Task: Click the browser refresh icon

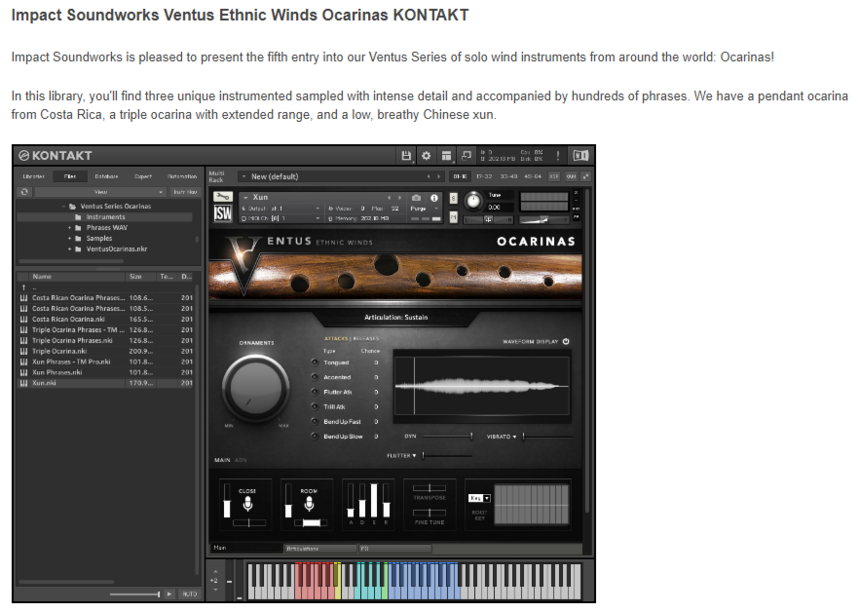Action: 25,191
